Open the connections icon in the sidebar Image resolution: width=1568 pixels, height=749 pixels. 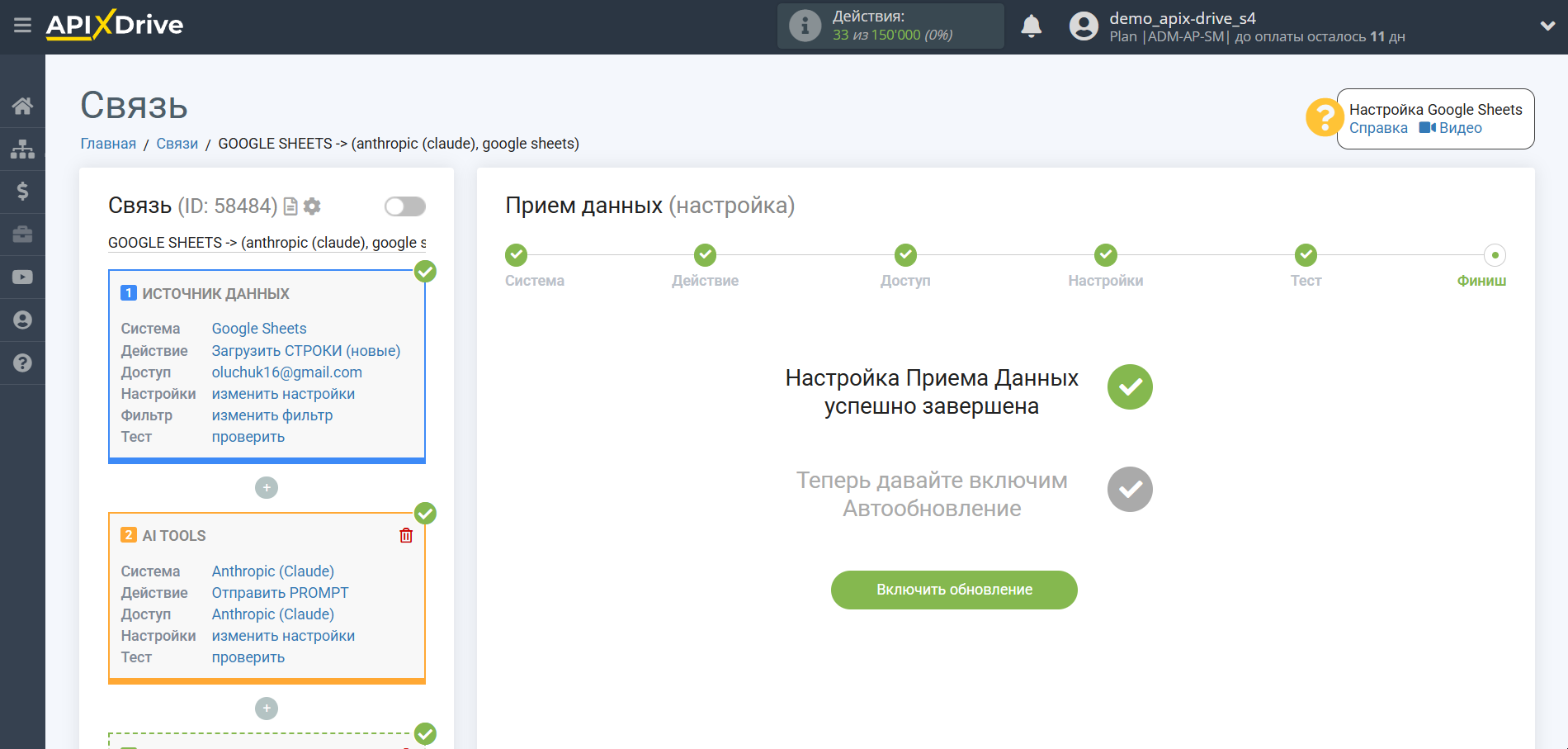click(22, 149)
